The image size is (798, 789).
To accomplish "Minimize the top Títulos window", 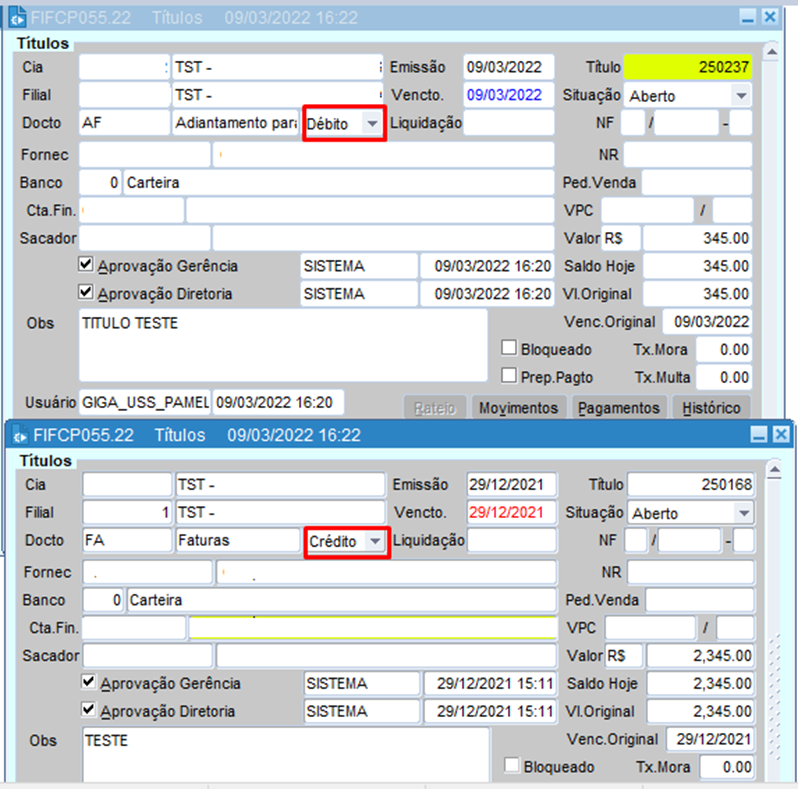I will pyautogui.click(x=748, y=18).
